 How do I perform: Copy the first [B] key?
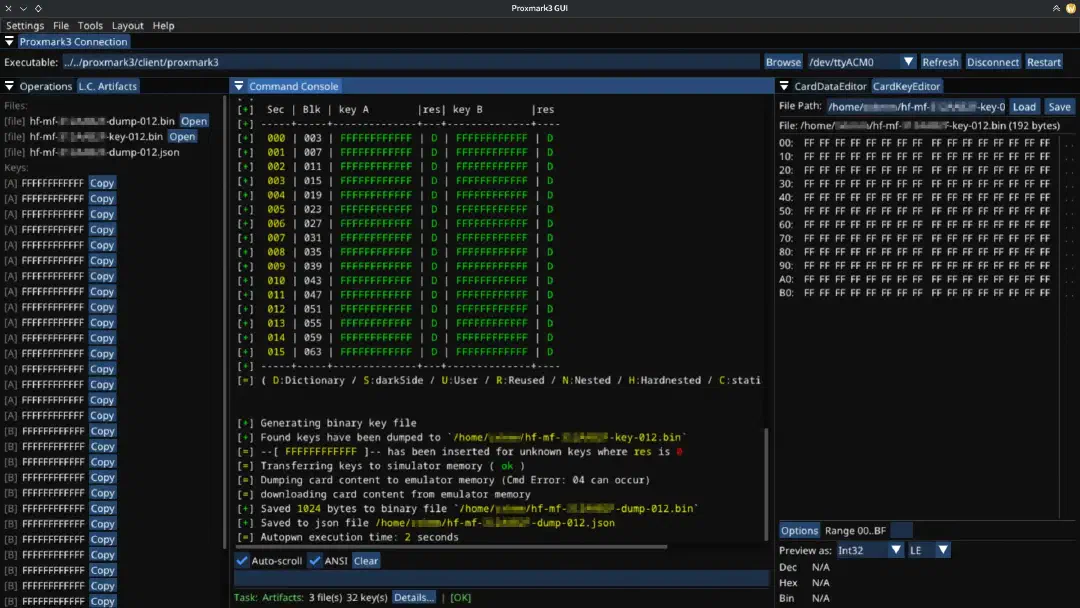103,431
